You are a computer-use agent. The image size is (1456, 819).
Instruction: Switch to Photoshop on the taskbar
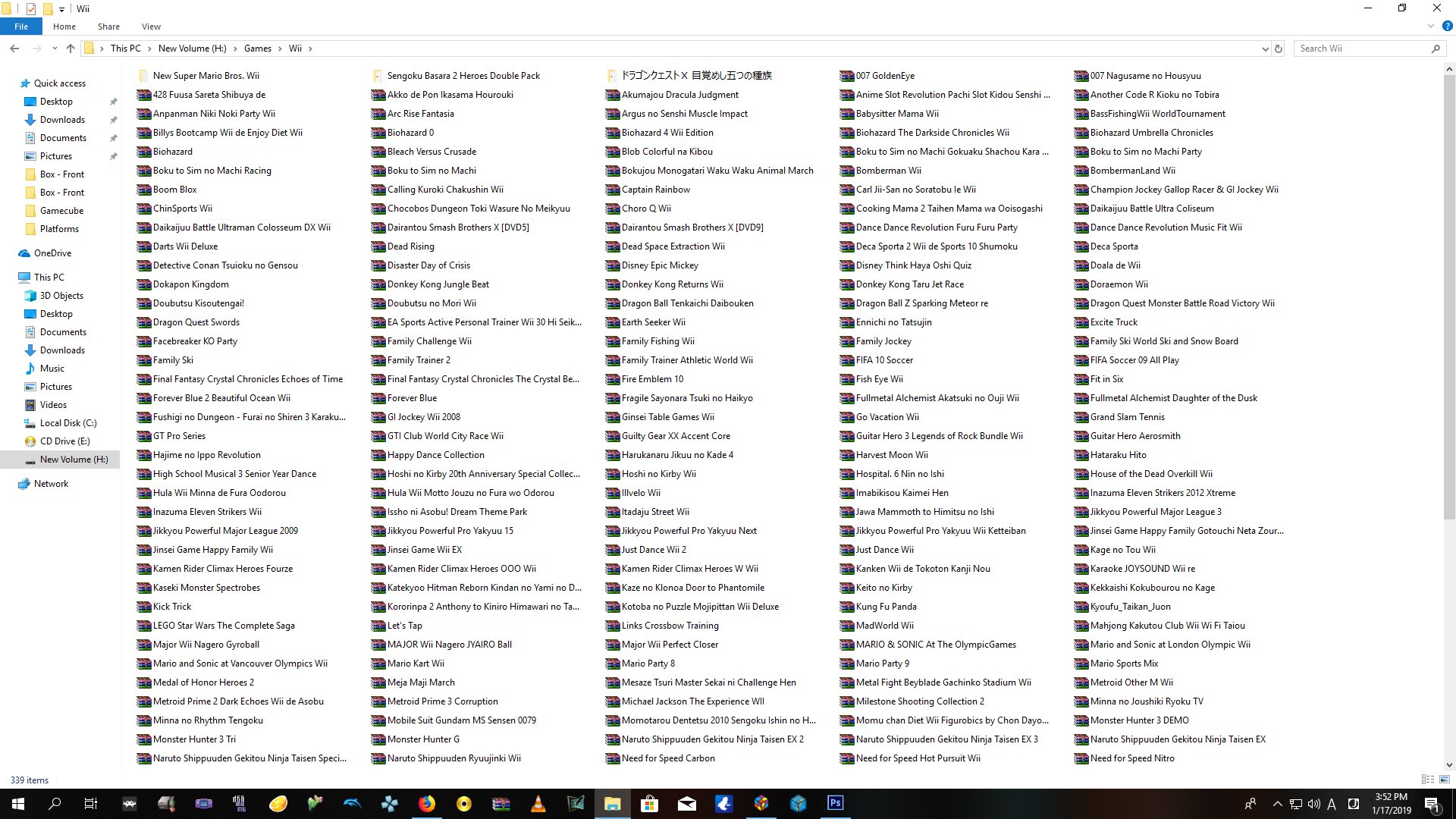[x=835, y=804]
